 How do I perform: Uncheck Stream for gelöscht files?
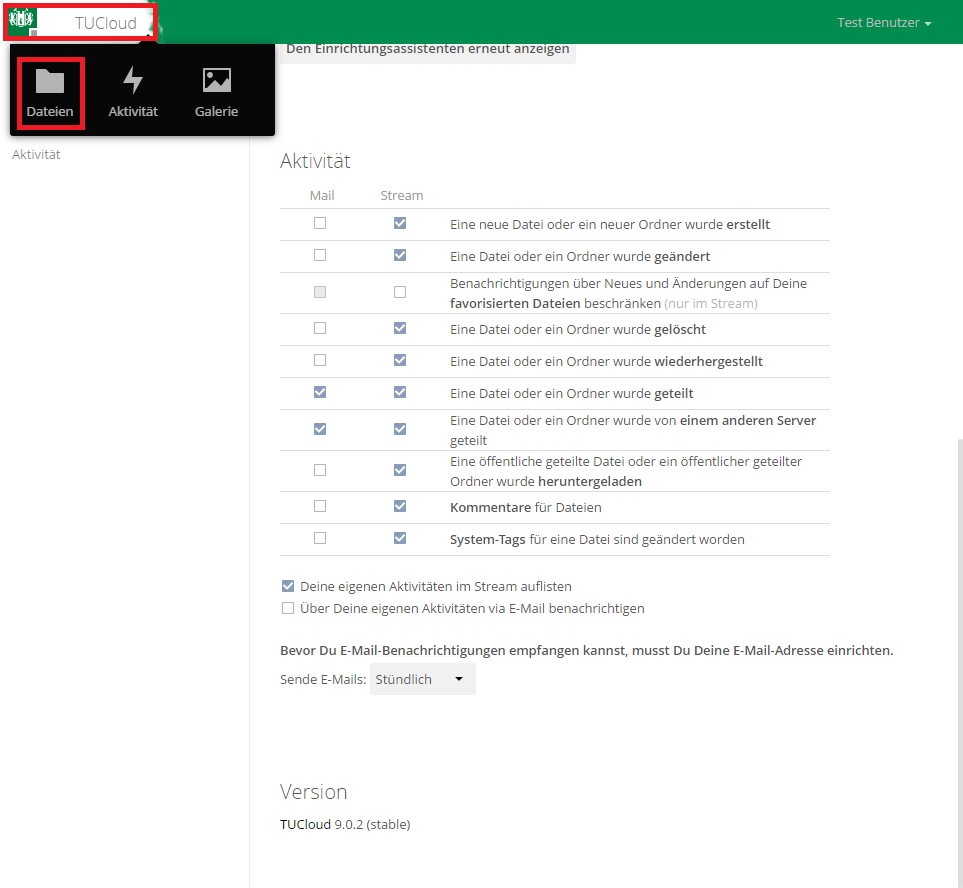point(400,329)
